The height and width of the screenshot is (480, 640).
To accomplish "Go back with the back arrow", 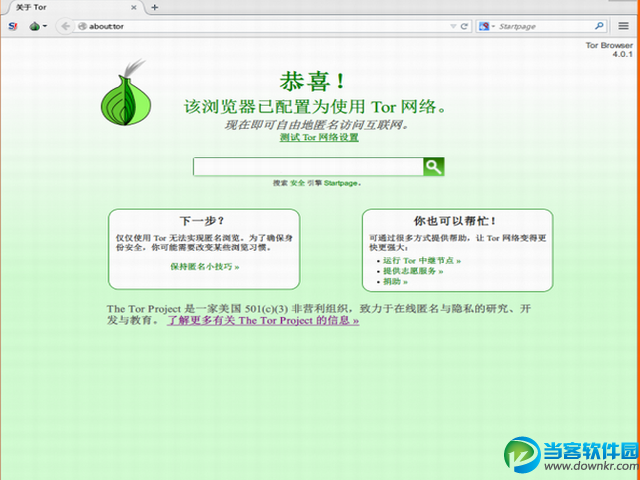I will (x=65, y=26).
